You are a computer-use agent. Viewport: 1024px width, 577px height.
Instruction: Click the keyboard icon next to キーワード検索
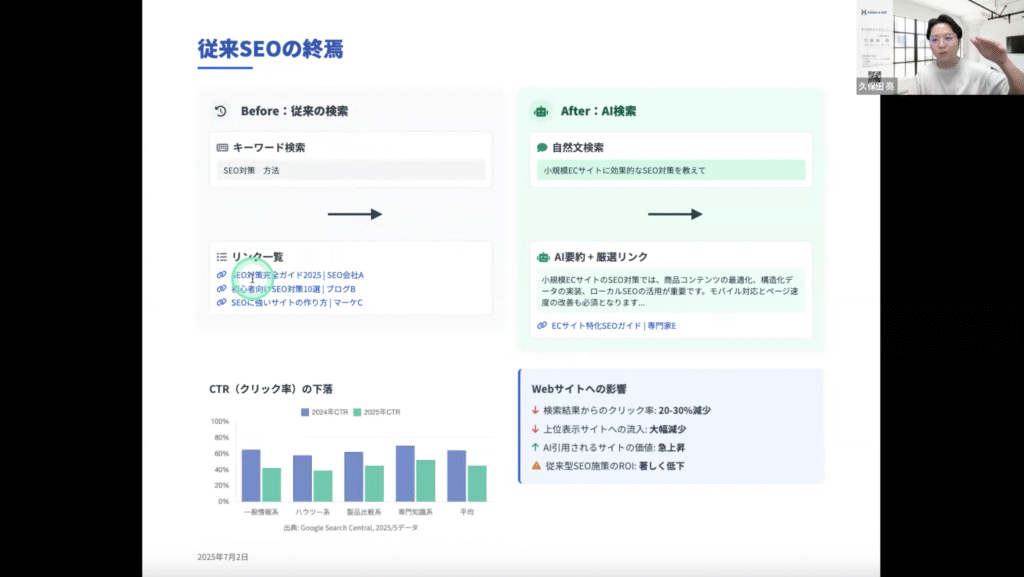pyautogui.click(x=222, y=148)
